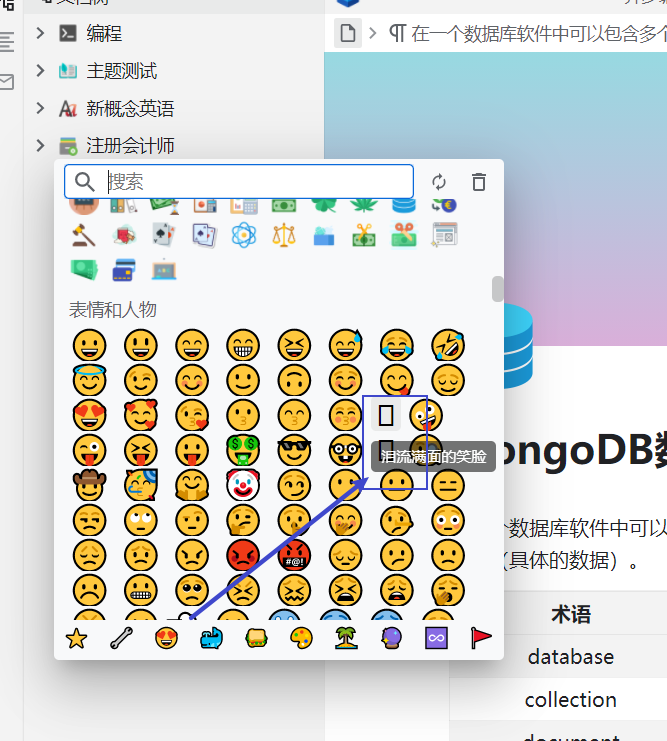Pick the blue tissue box icon
Image resolution: width=667 pixels, height=741 pixels.
pos(324,235)
